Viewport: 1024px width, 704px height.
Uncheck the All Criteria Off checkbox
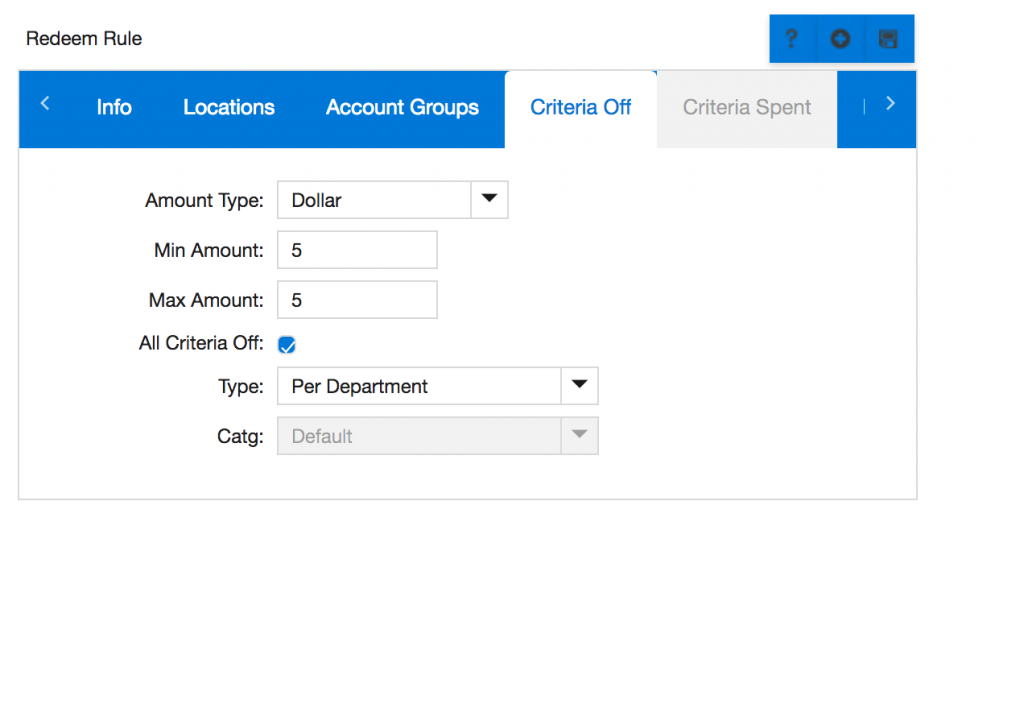point(287,344)
